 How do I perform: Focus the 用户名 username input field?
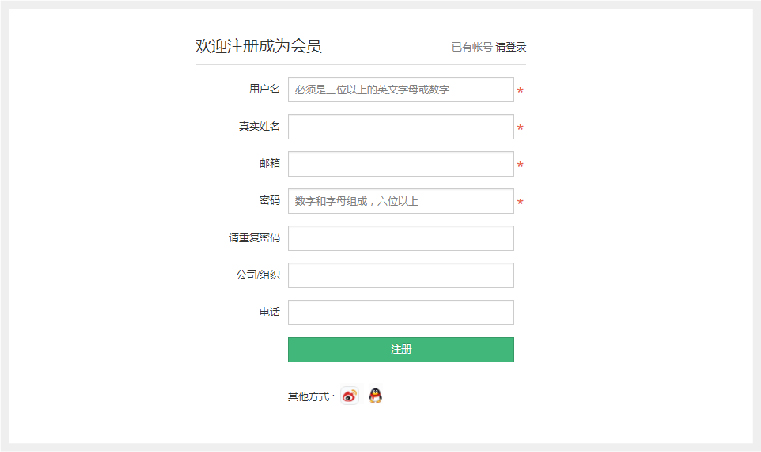pyautogui.click(x=401, y=89)
